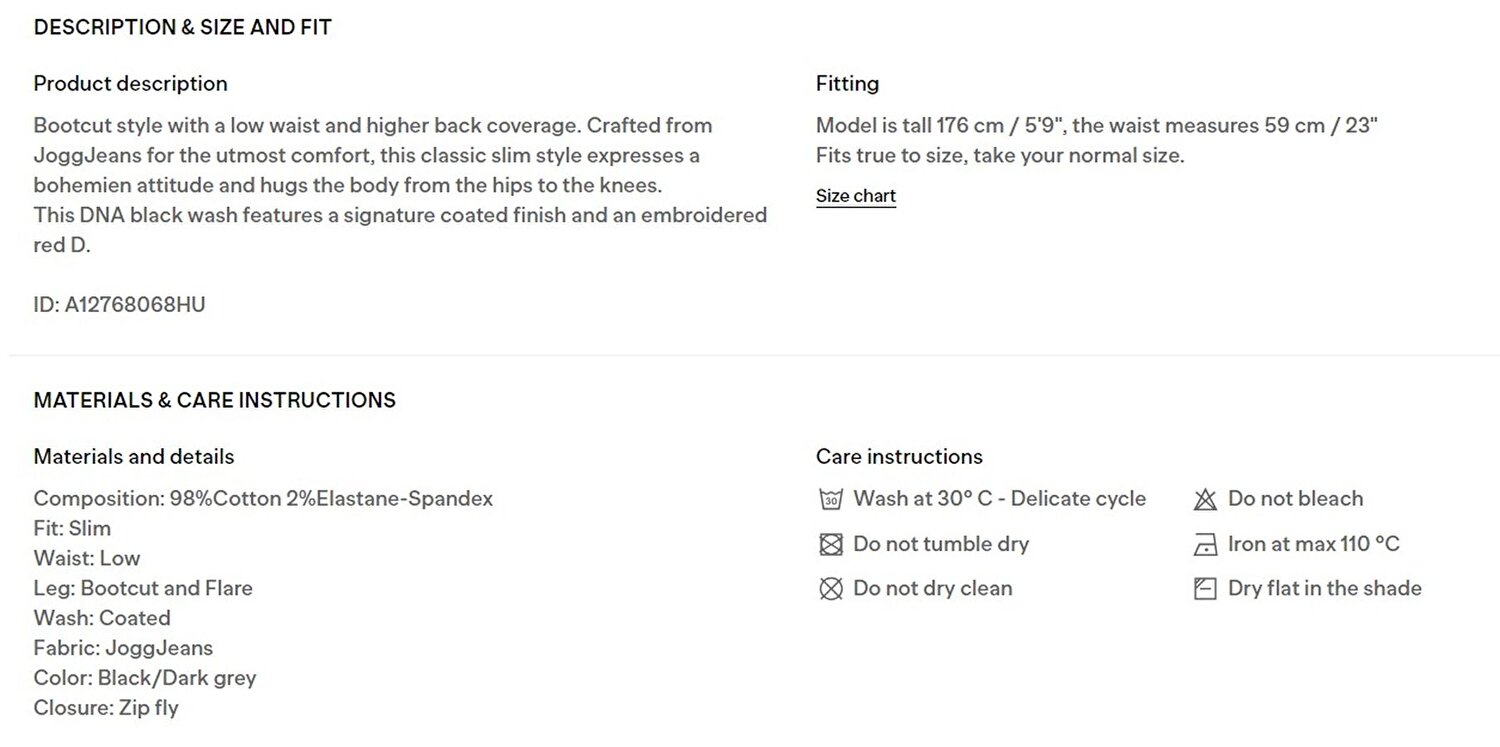Click the Product description subheading
Image resolution: width=1500 pixels, height=747 pixels.
click(131, 84)
